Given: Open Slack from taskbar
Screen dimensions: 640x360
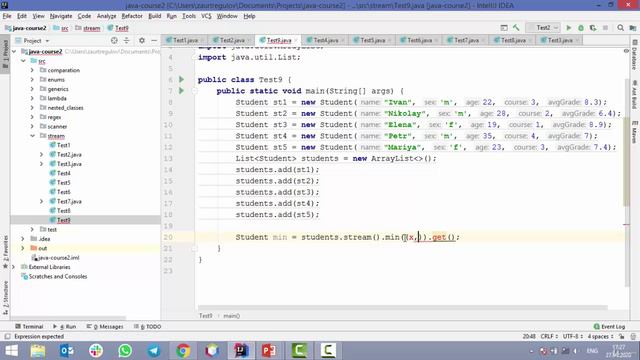Looking at the screenshot, I should [x=96, y=351].
